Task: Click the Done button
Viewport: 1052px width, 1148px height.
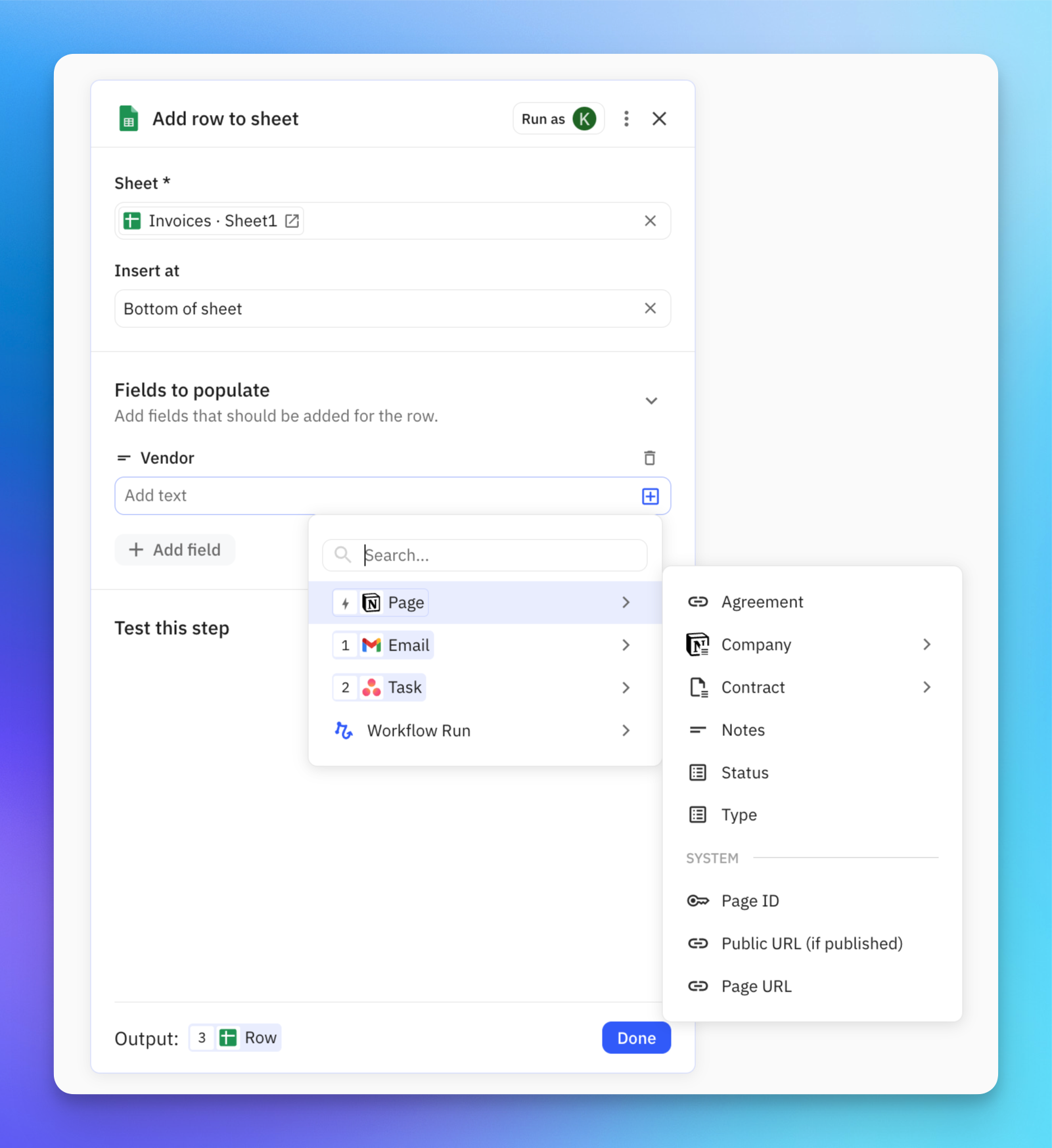Action: 635,1038
